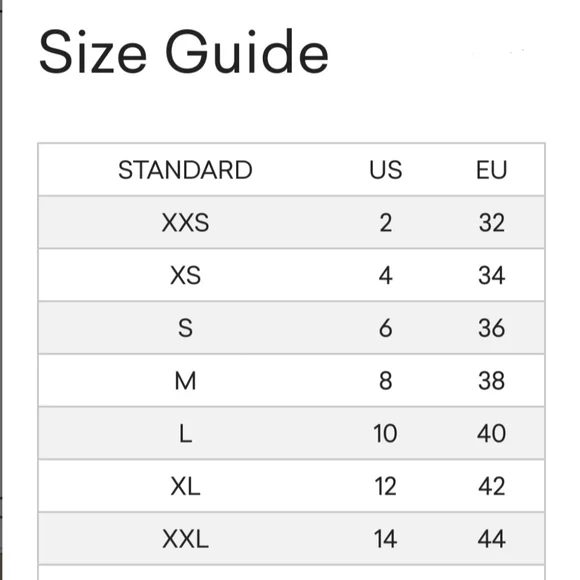Select EU size 42 cell
This screenshot has height=580, width=580.
(492, 486)
